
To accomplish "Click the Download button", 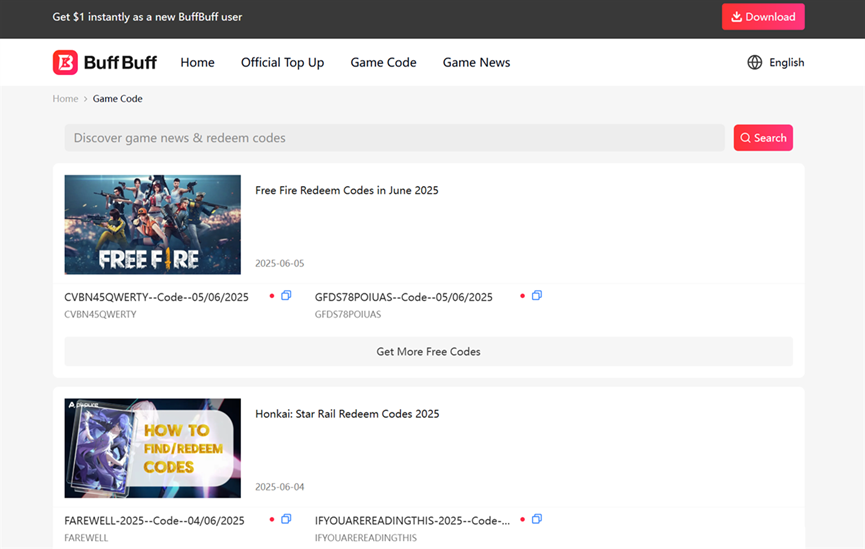I will tap(763, 17).
